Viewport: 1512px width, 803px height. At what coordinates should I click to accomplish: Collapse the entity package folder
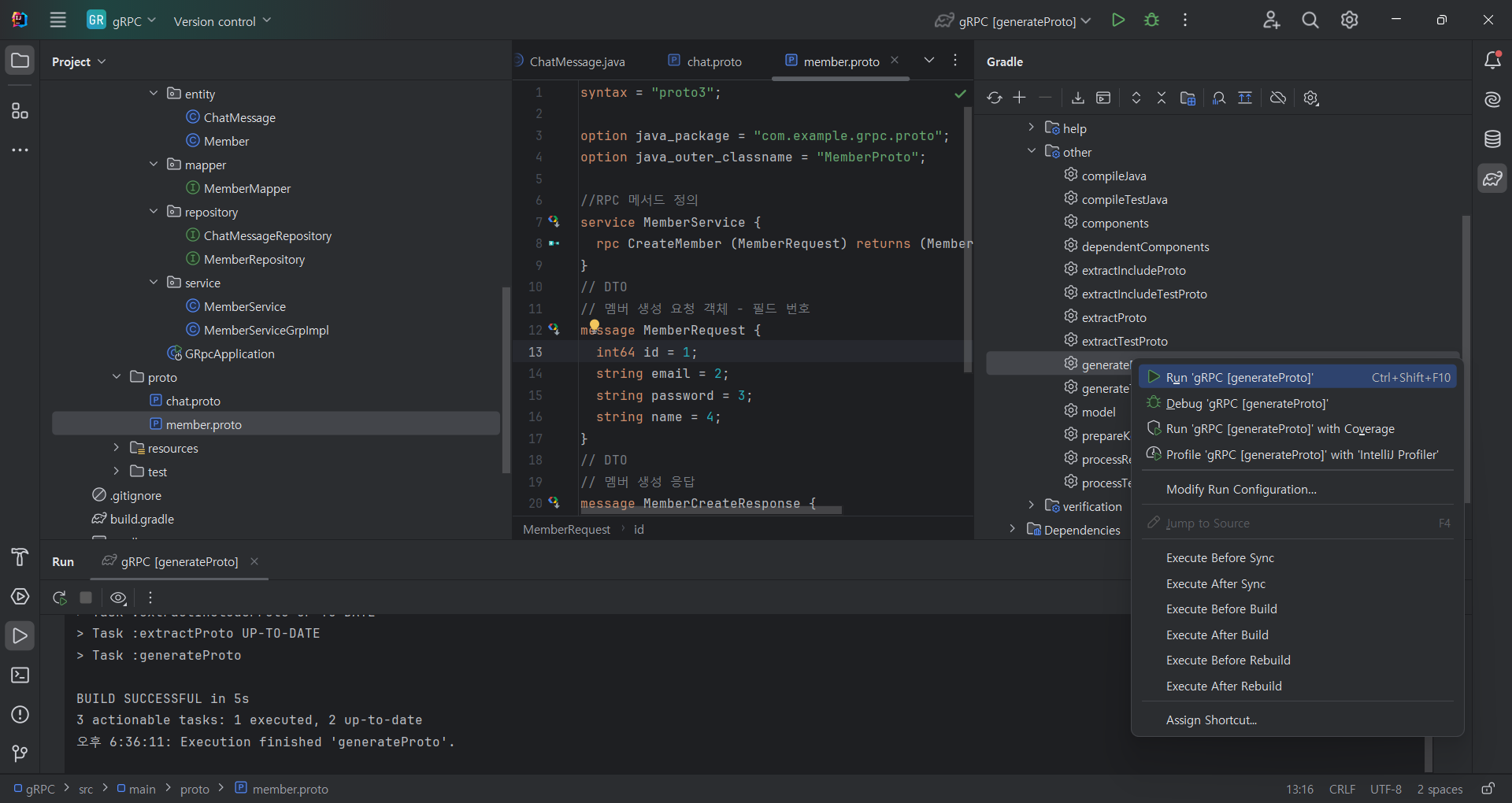point(154,94)
